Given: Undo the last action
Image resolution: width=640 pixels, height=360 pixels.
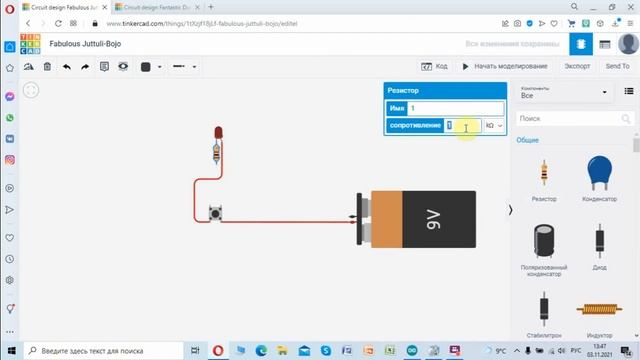Looking at the screenshot, I should point(67,67).
